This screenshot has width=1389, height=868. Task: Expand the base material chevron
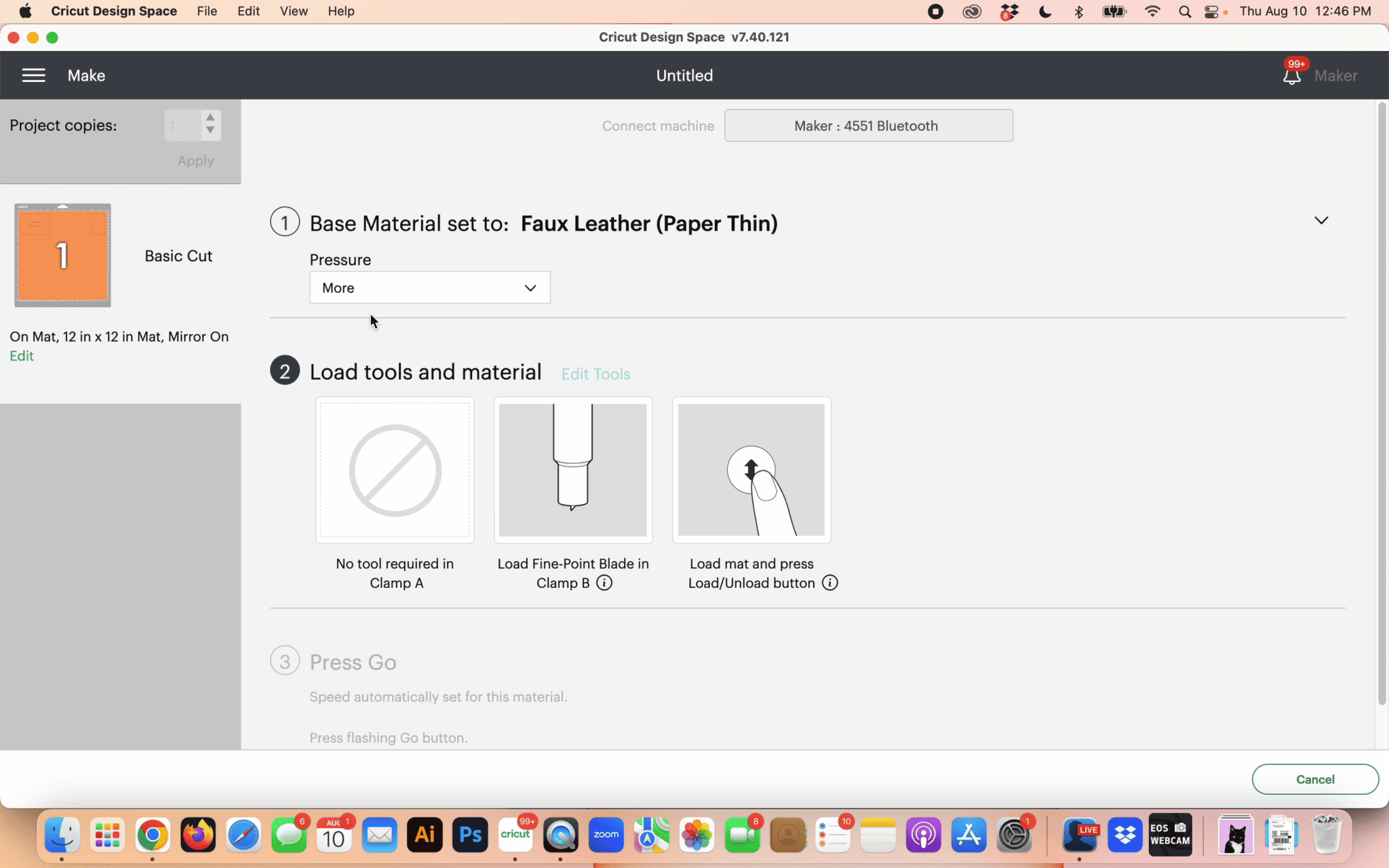click(1321, 220)
